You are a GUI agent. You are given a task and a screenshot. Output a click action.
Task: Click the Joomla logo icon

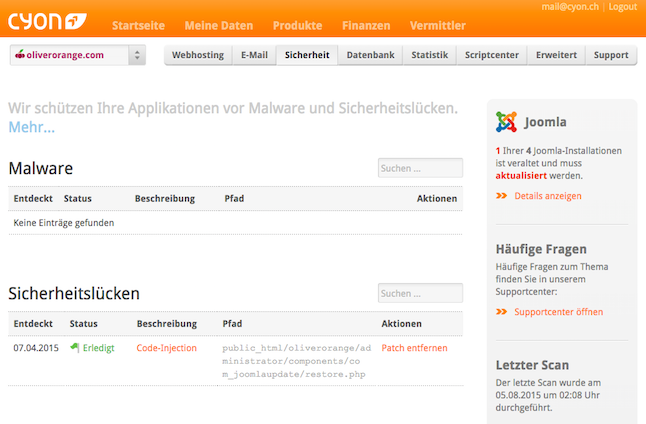[x=506, y=122]
